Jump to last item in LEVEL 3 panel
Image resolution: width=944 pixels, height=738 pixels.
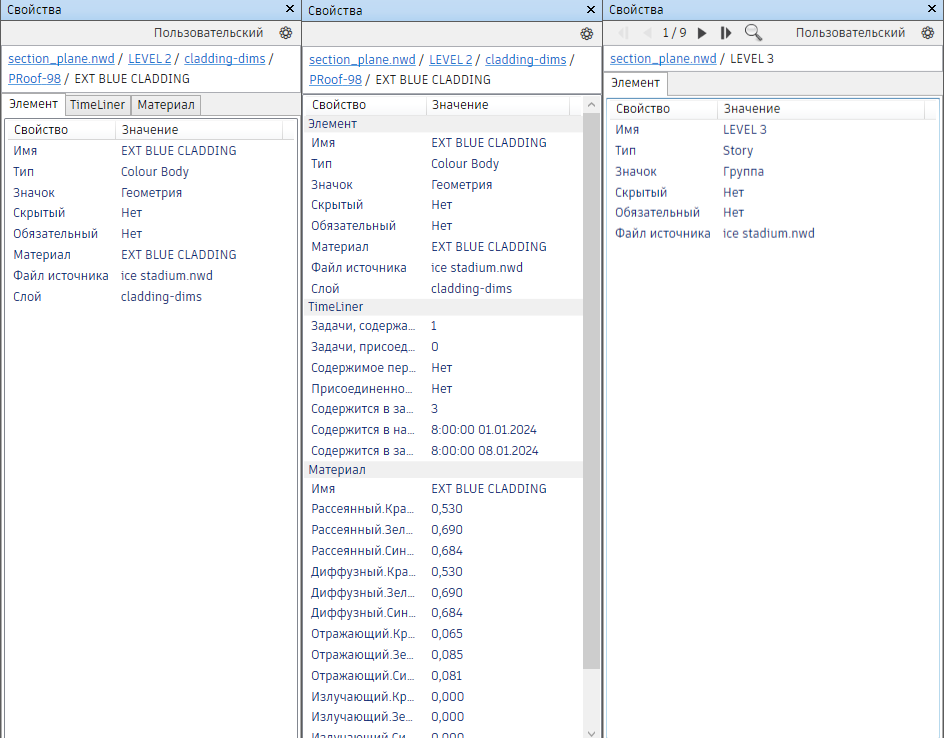(x=726, y=33)
